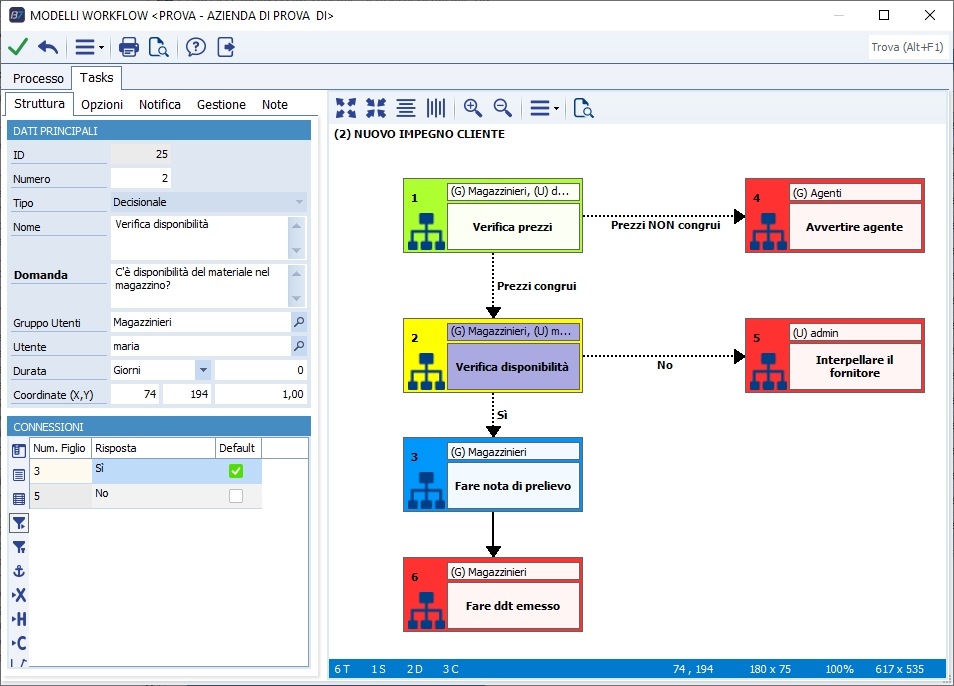Click the undo arrow in main toolbar
The image size is (954, 686).
[x=48, y=47]
